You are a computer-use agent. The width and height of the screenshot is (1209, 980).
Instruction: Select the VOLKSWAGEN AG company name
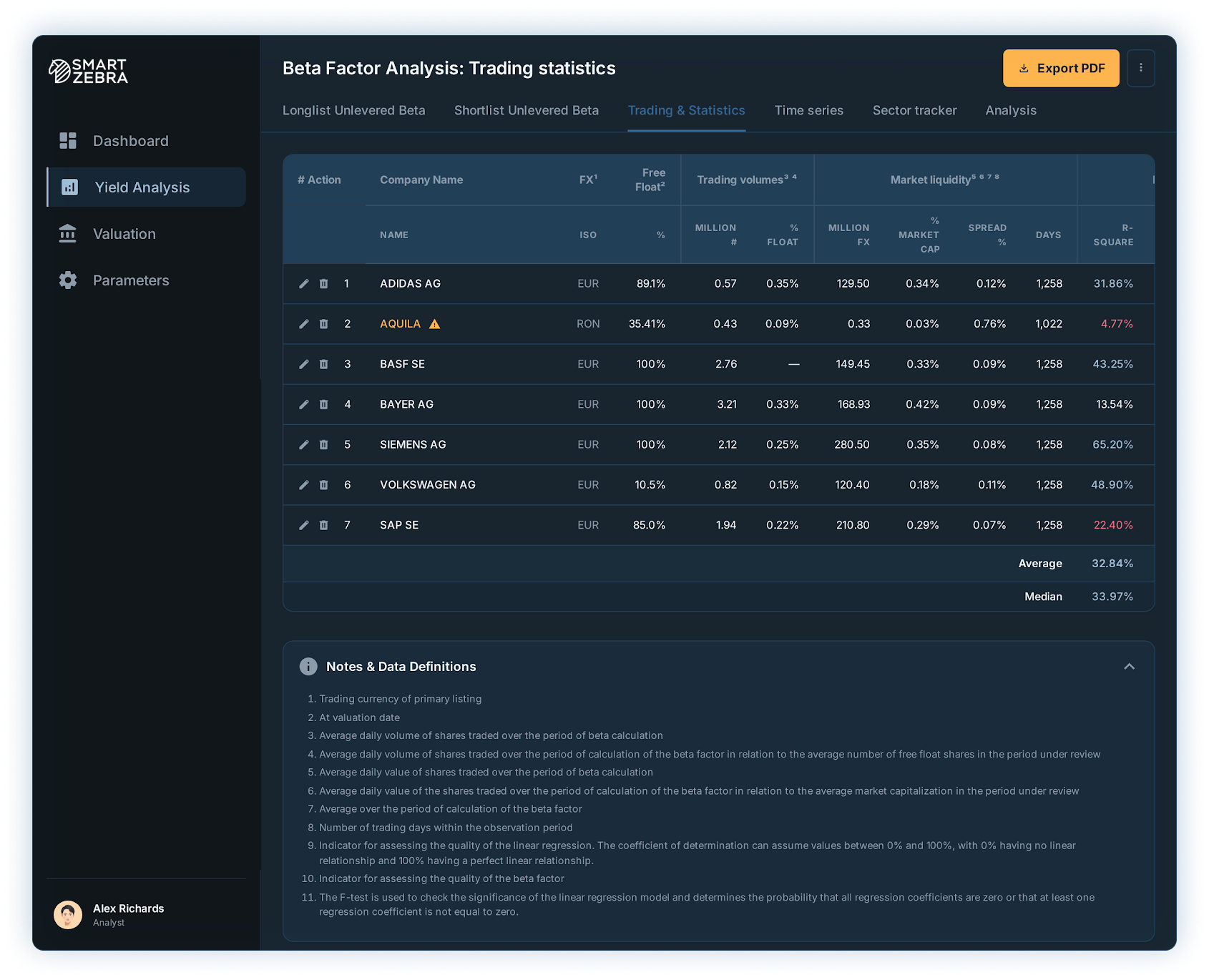(428, 485)
